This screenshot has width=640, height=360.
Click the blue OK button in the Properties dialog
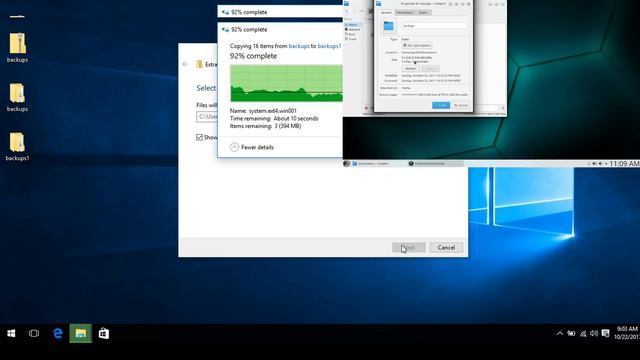coord(441,105)
